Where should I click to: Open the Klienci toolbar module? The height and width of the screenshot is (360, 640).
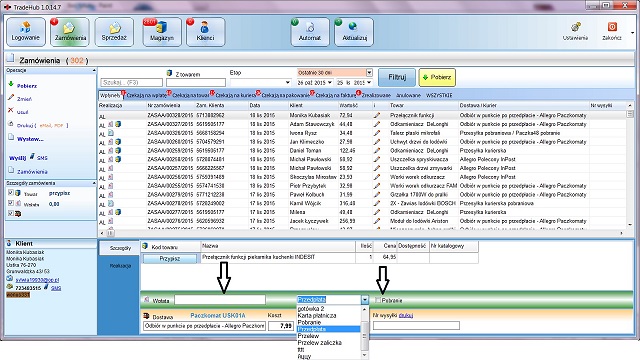[205, 32]
